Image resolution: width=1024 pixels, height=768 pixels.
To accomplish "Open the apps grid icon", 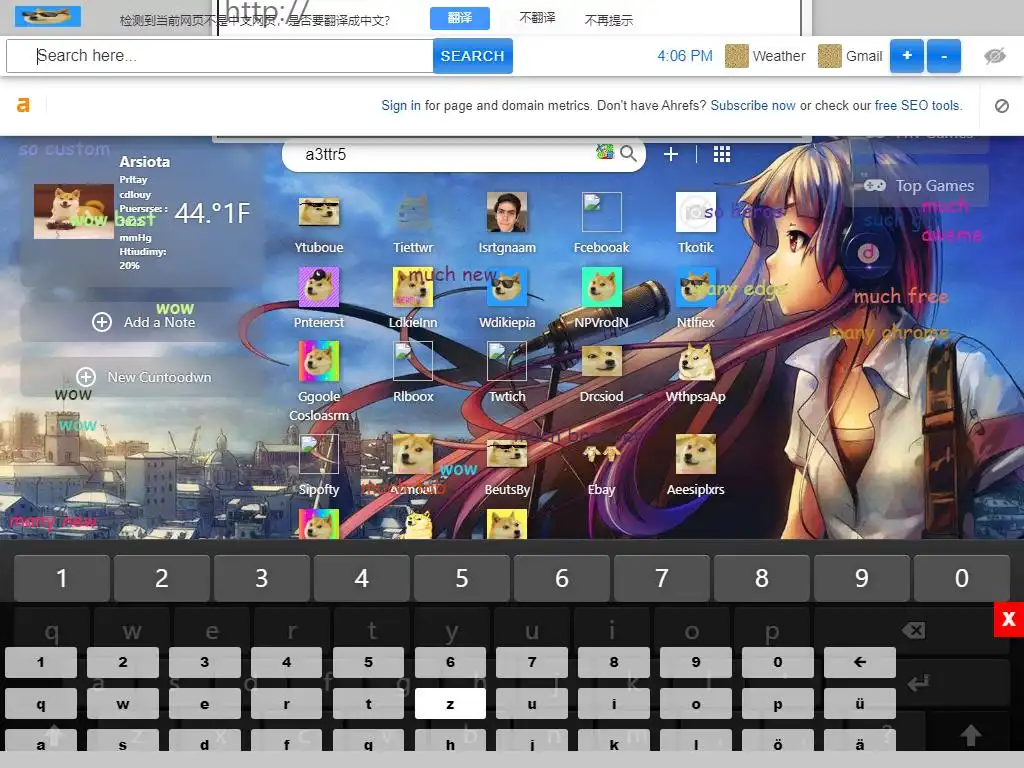I will (x=722, y=154).
